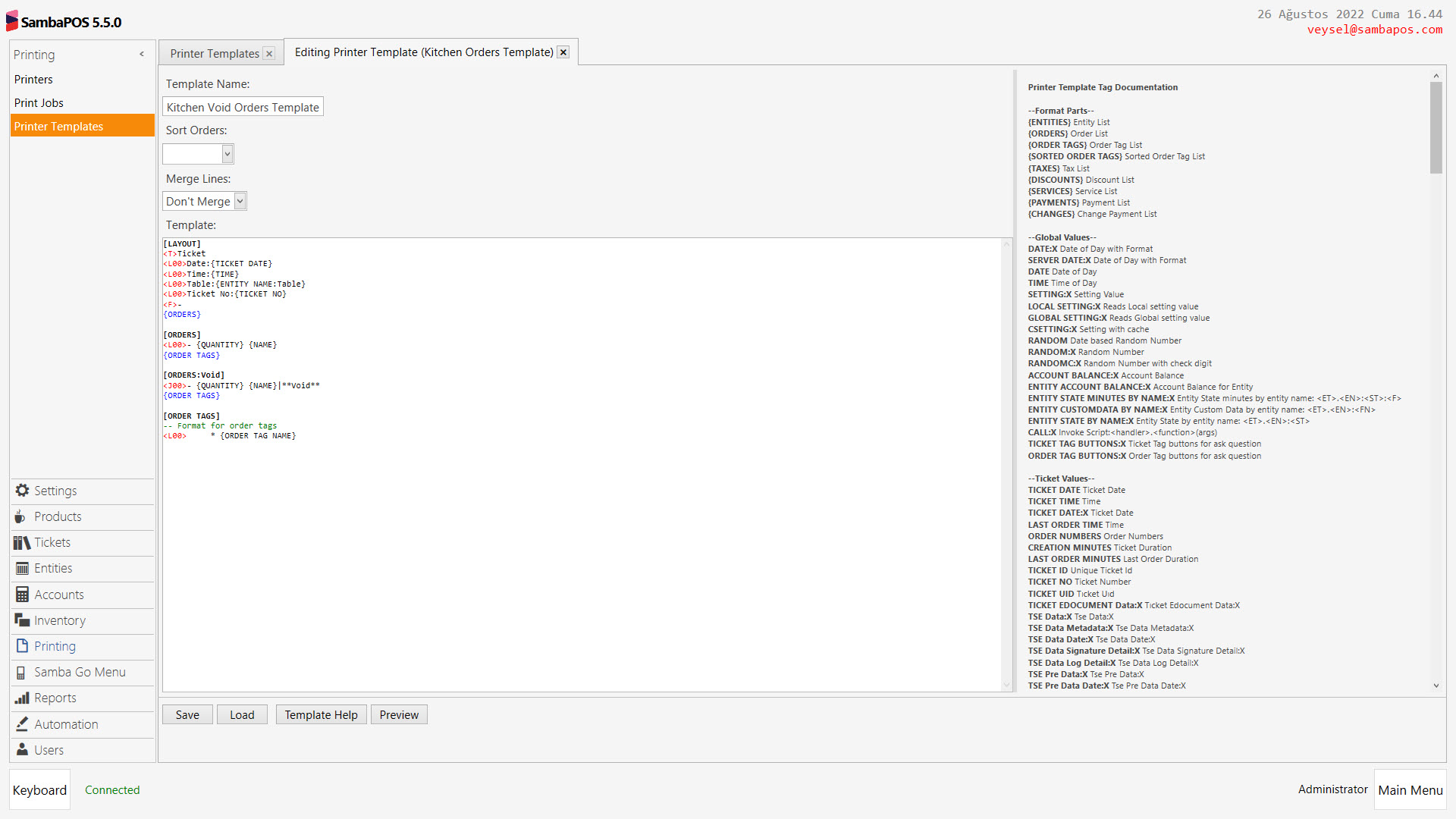Open Users via its person icon

point(22,750)
